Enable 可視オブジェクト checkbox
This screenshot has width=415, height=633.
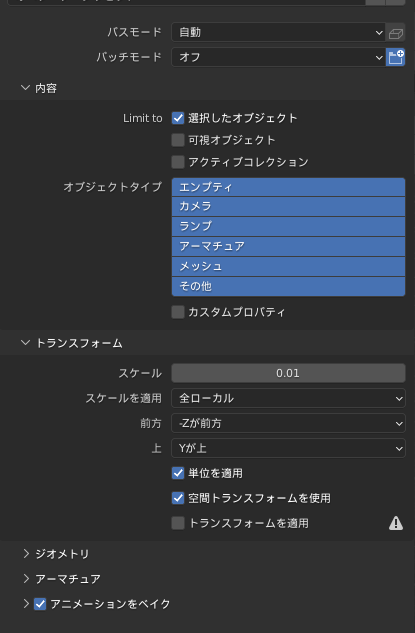pos(178,140)
